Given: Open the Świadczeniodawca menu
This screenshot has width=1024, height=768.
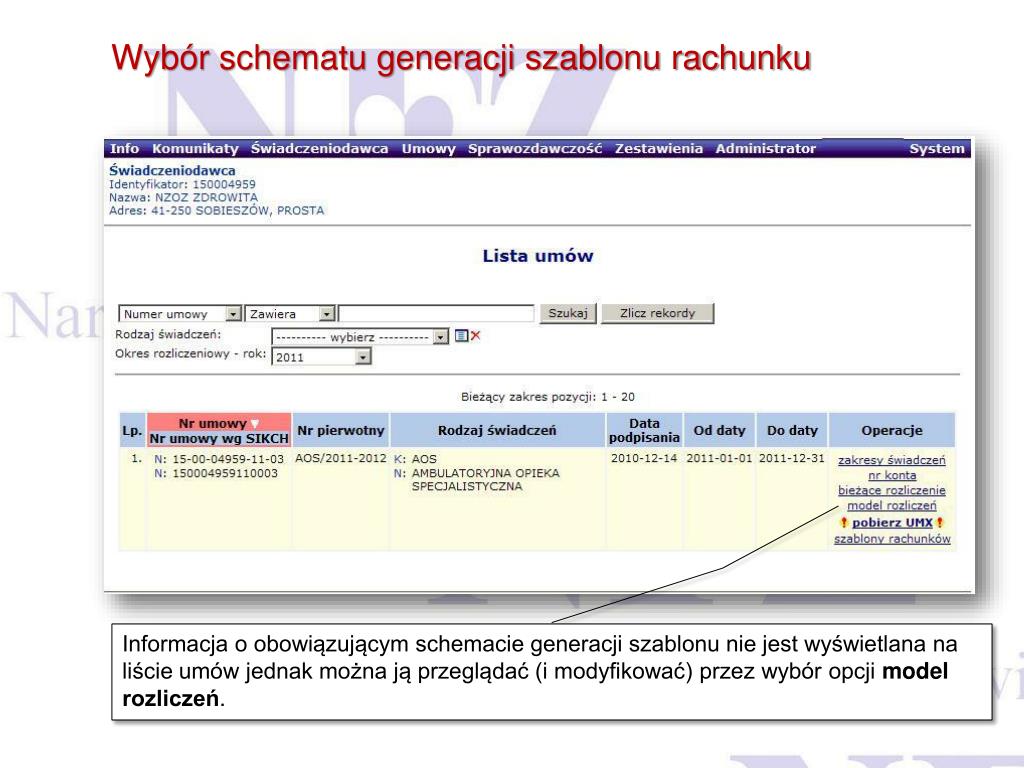Looking at the screenshot, I should pos(319,148).
